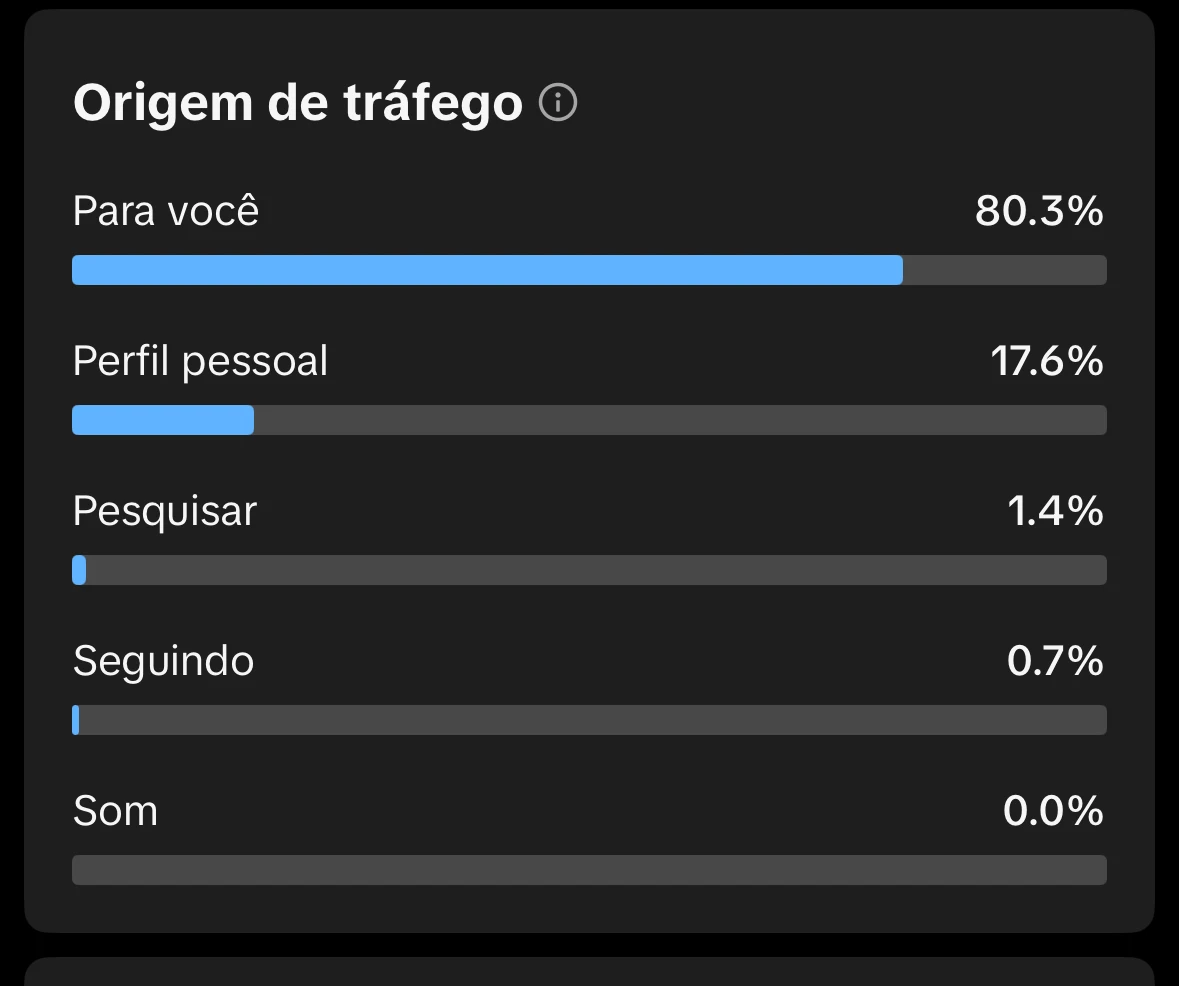This screenshot has height=986, width=1179.
Task: Click the Origem de tráfego heading
Action: (x=297, y=102)
